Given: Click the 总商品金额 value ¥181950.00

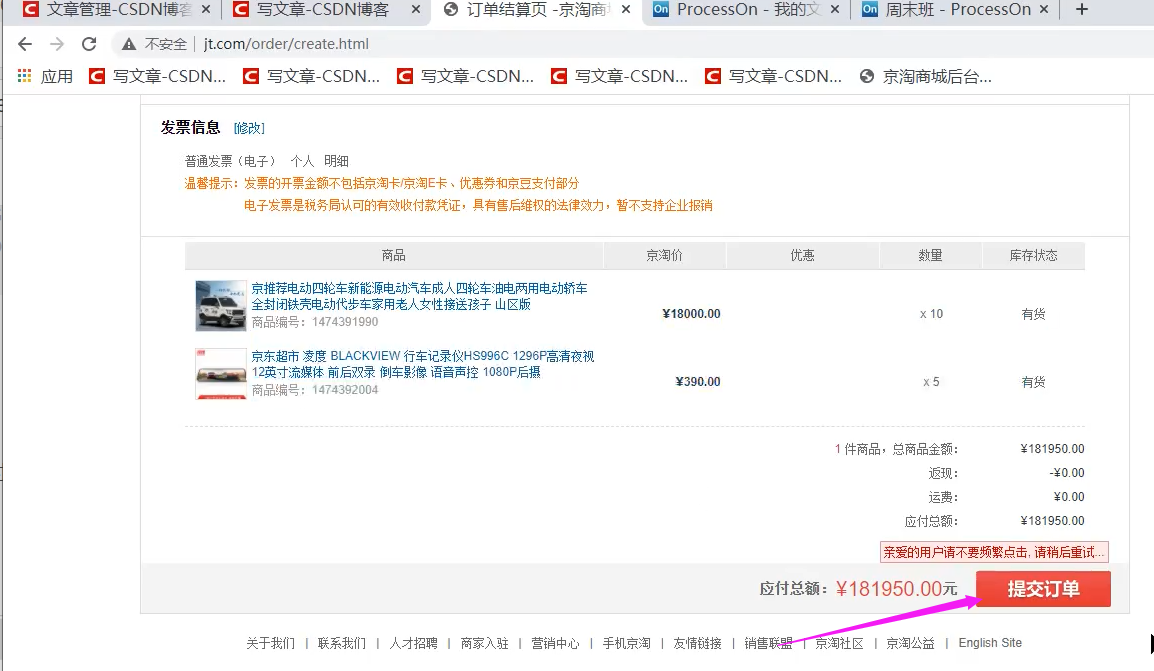Looking at the screenshot, I should tap(1052, 449).
